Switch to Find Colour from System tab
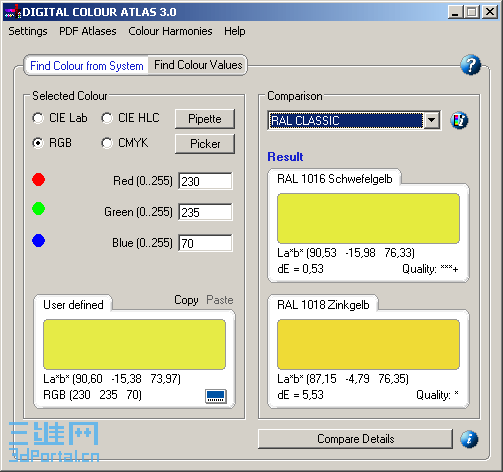 tap(87, 66)
